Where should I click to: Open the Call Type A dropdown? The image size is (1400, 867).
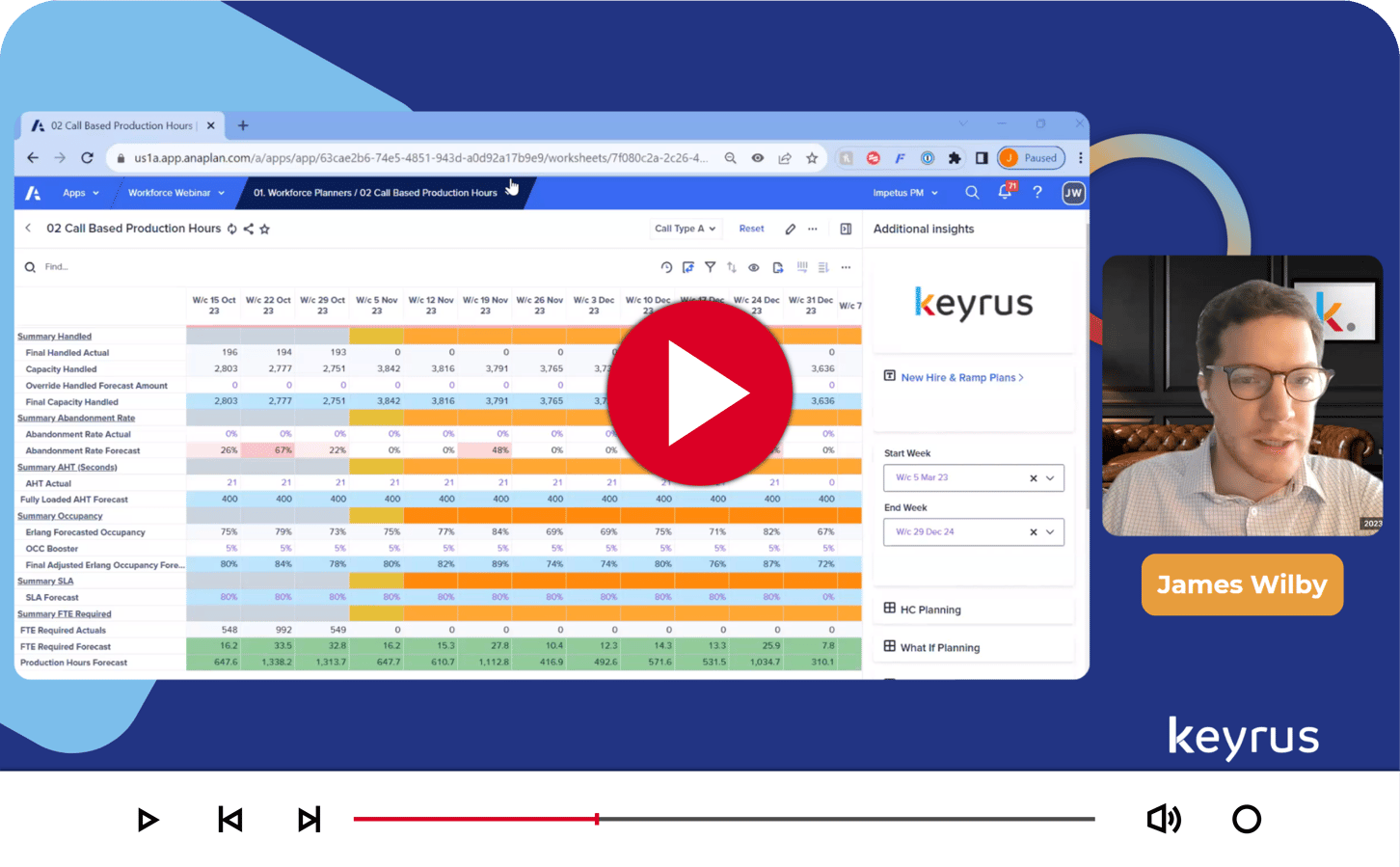[685, 229]
